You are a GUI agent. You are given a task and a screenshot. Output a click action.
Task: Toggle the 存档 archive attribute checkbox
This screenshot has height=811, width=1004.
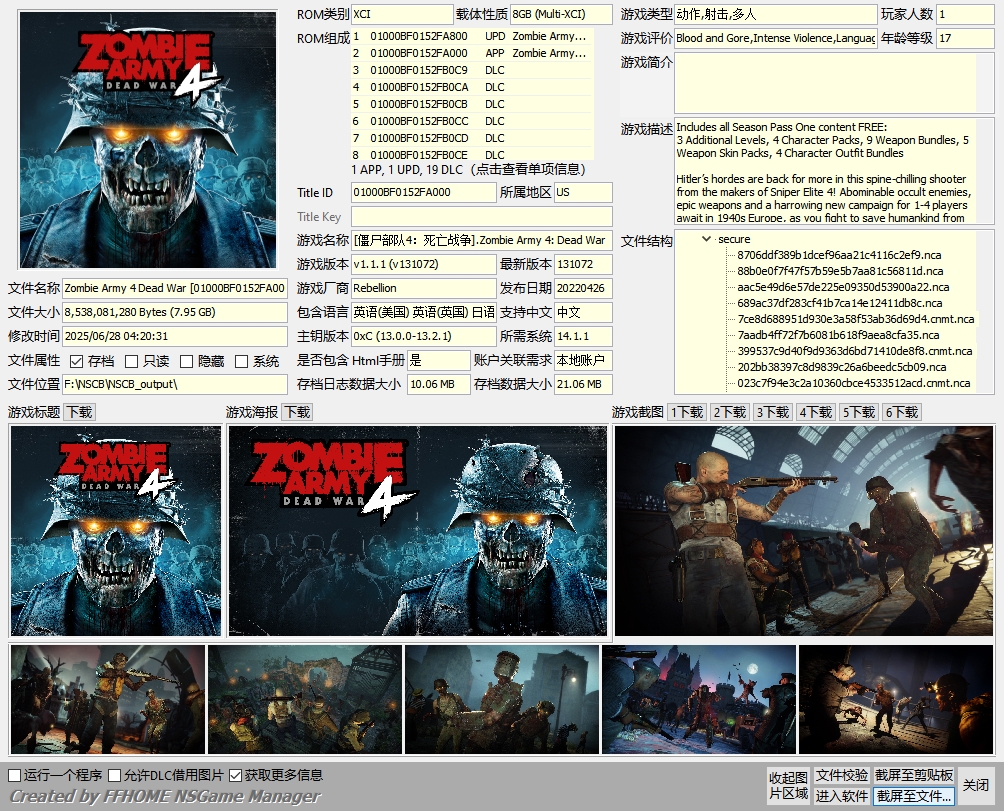coord(77,361)
